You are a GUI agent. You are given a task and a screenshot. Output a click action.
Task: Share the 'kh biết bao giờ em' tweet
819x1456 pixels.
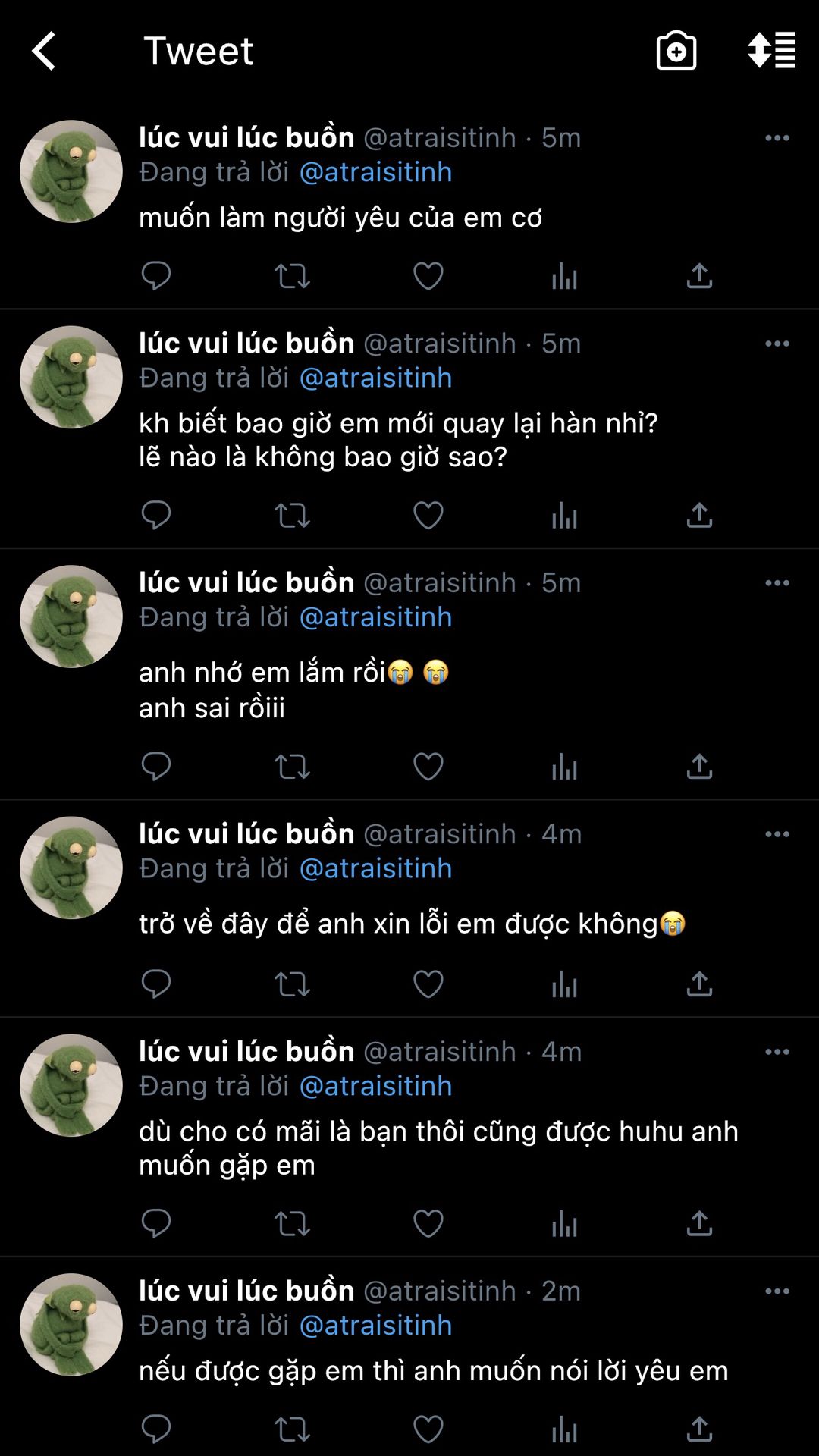tap(699, 516)
